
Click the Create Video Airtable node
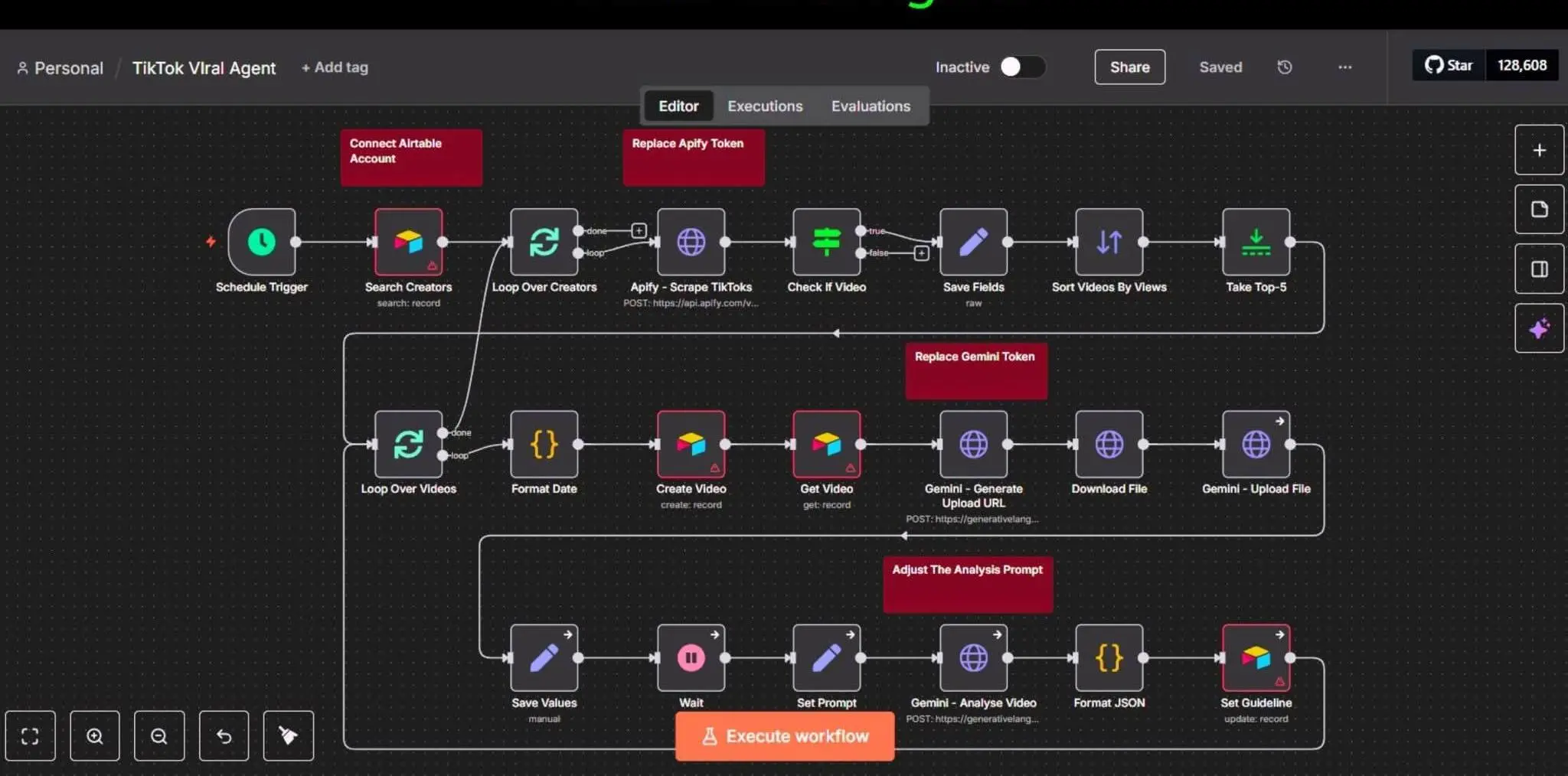(691, 444)
